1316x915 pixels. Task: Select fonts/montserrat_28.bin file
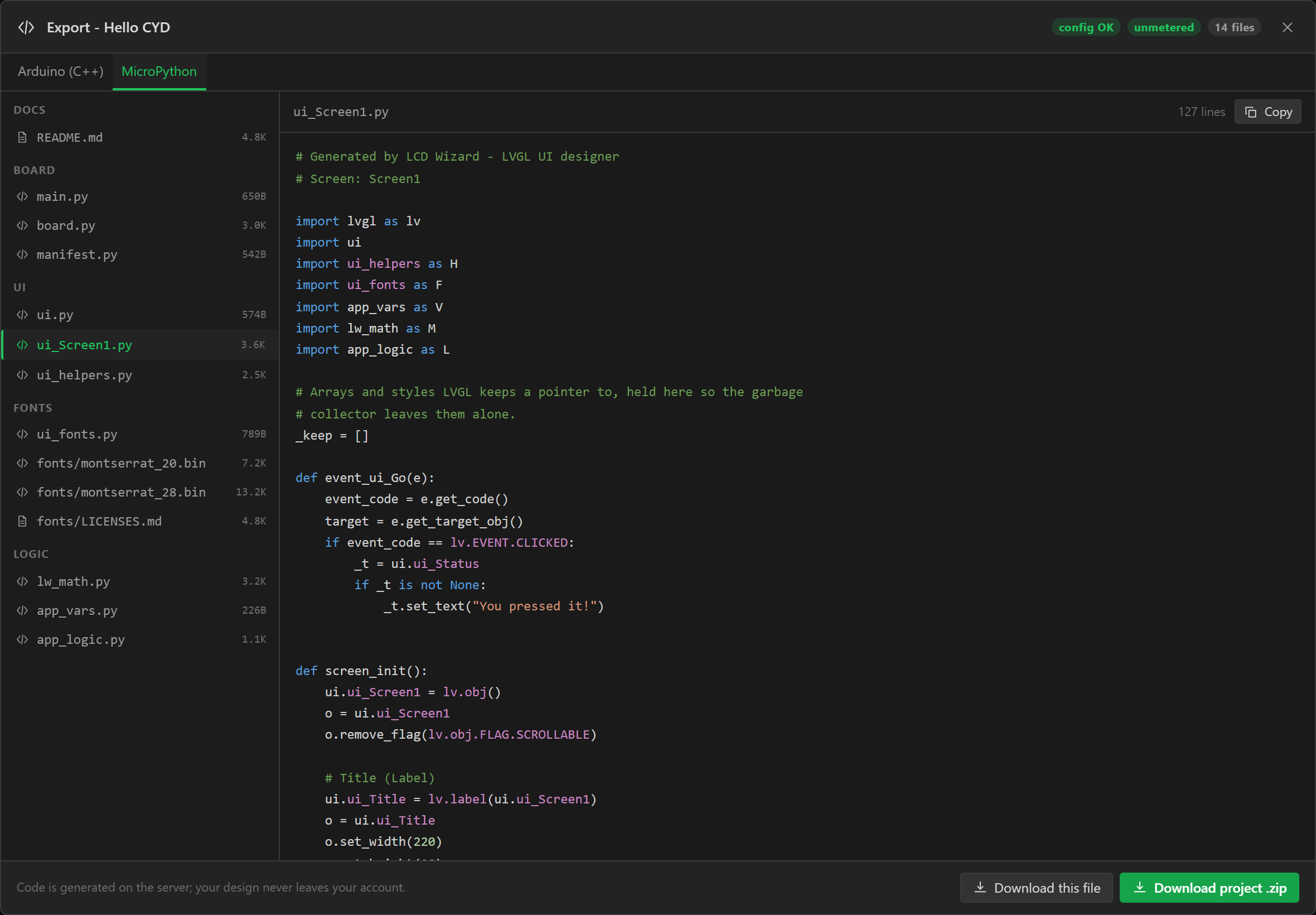(141, 493)
